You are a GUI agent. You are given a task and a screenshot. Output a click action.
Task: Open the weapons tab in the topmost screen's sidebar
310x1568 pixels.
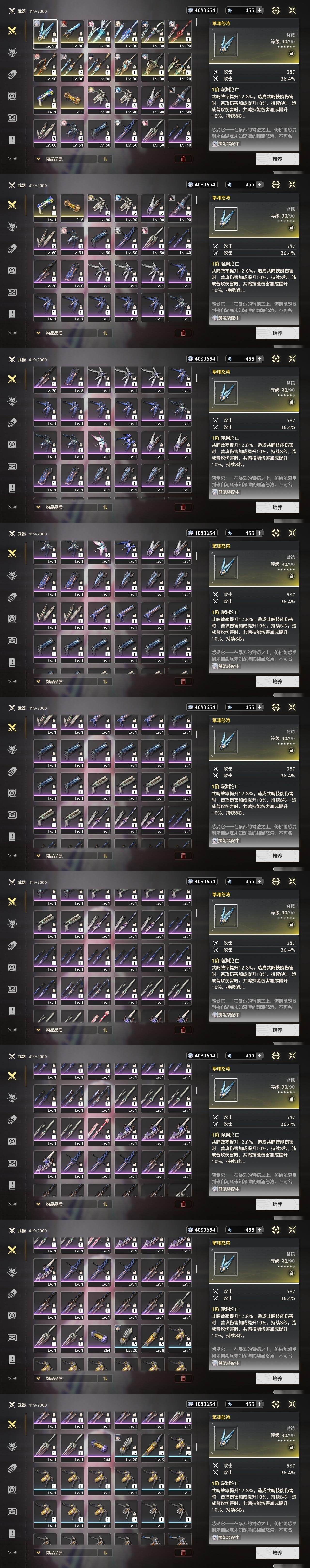pyautogui.click(x=12, y=30)
